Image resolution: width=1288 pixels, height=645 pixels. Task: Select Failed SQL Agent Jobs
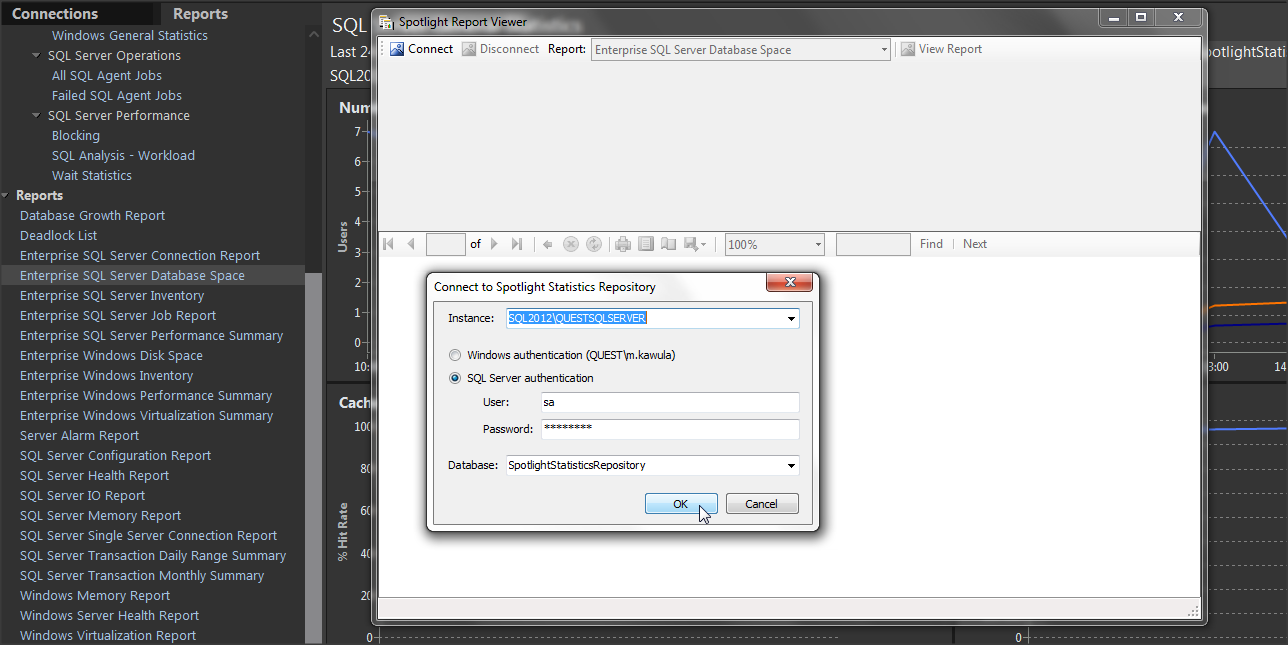point(117,95)
